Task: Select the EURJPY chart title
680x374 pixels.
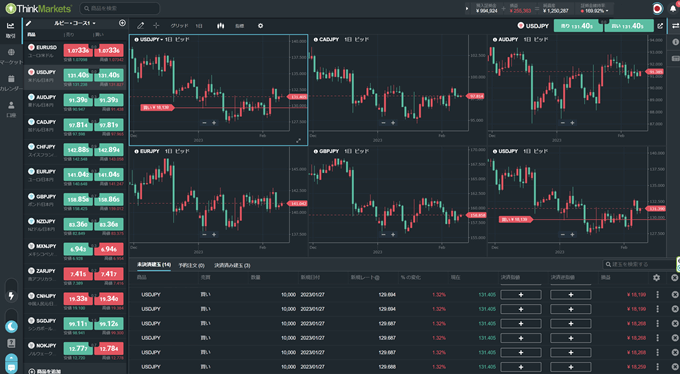Action: pyautogui.click(x=150, y=151)
